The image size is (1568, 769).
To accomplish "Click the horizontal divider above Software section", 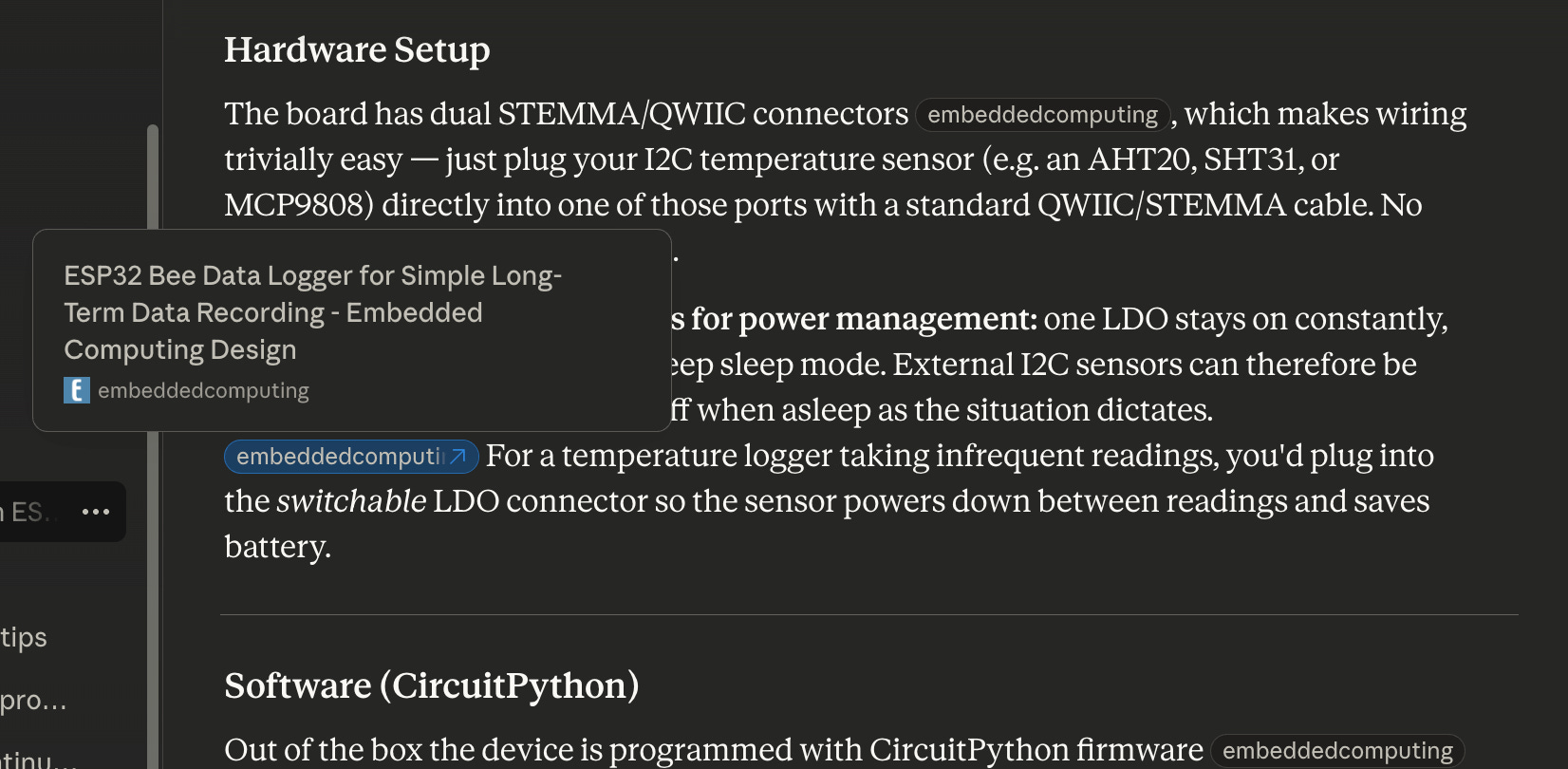I will tap(869, 614).
